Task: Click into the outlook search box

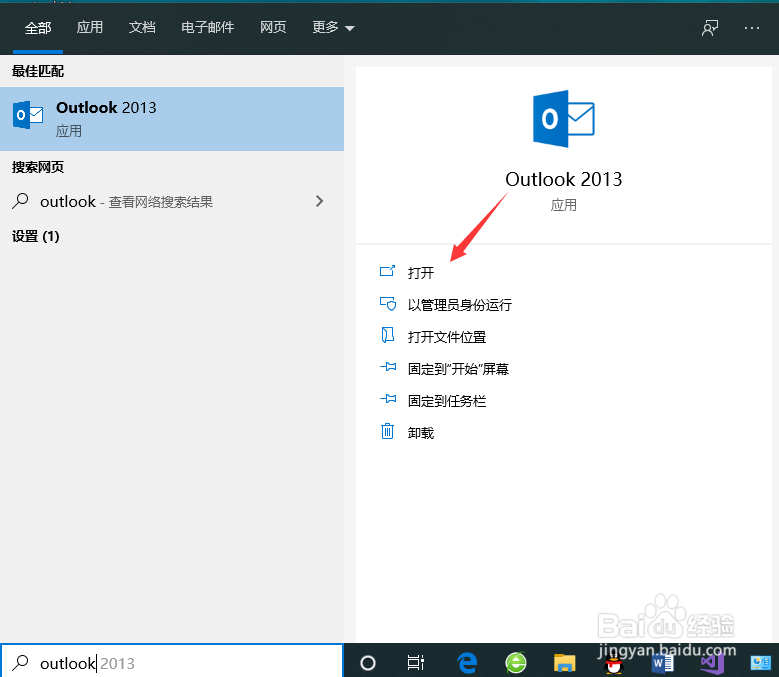Action: (x=172, y=661)
